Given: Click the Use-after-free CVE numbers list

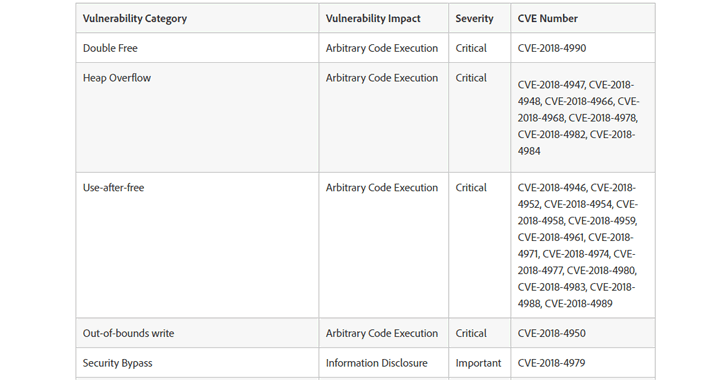Looking at the screenshot, I should [x=578, y=246].
